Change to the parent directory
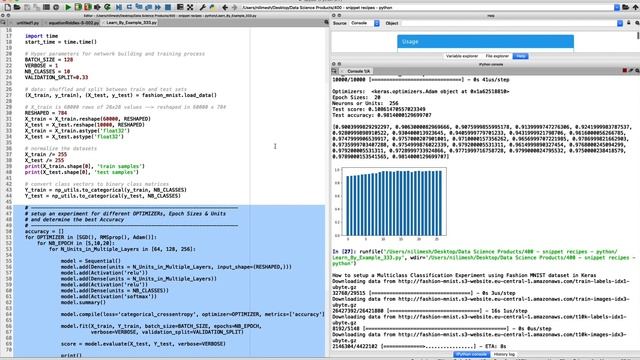The image size is (640, 360). (x=636, y=7)
